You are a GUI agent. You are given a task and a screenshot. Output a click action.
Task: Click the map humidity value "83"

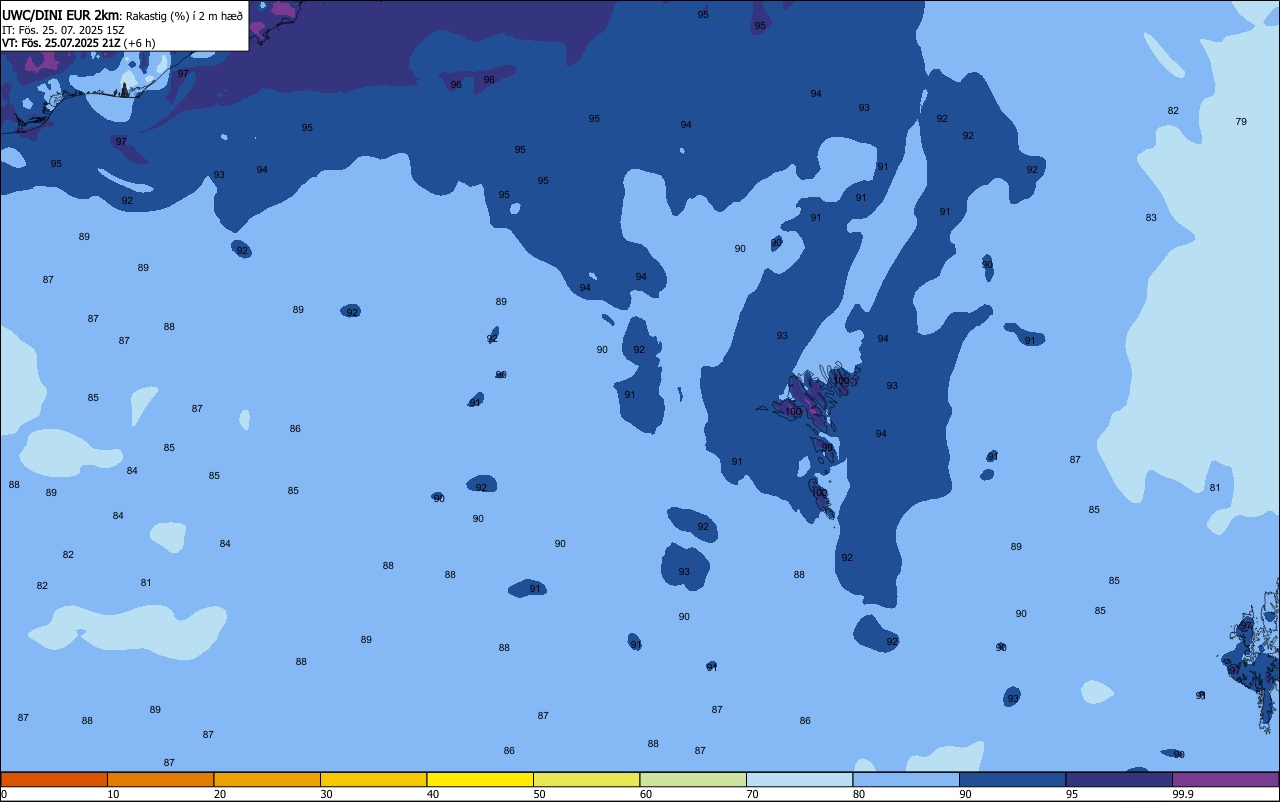[x=1151, y=218]
